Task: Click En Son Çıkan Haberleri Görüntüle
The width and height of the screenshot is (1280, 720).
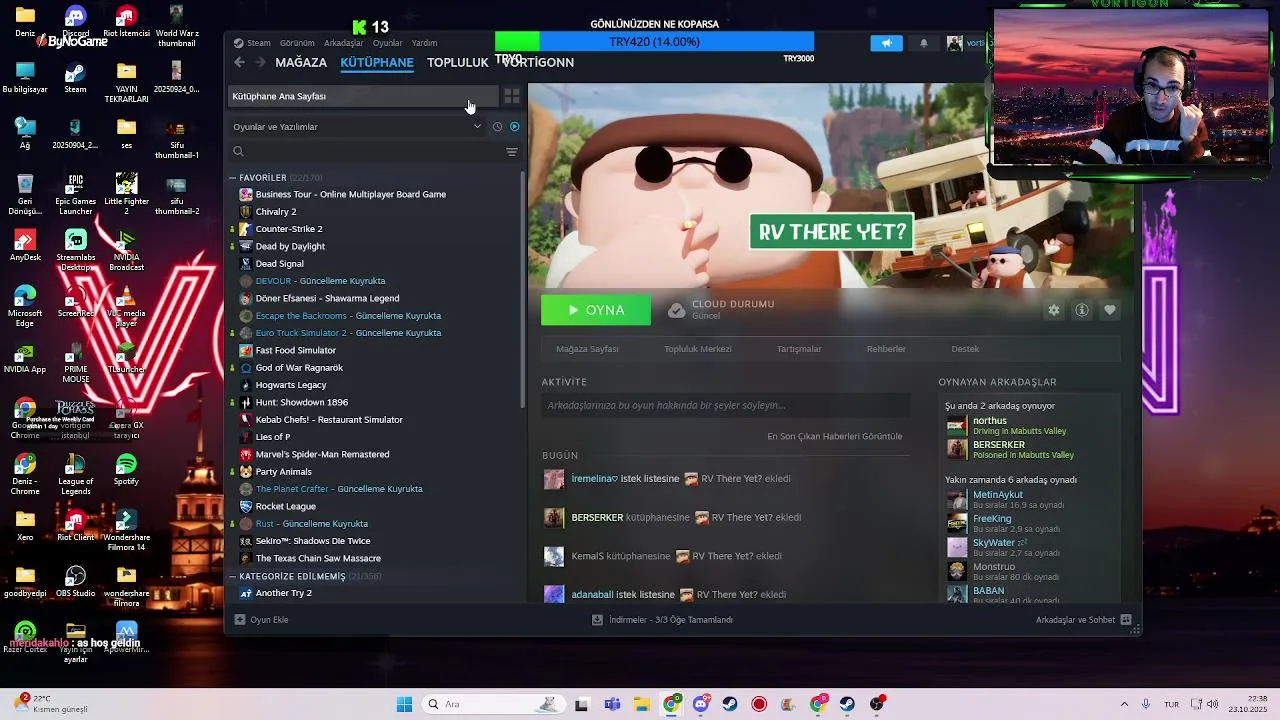Action: pos(834,436)
